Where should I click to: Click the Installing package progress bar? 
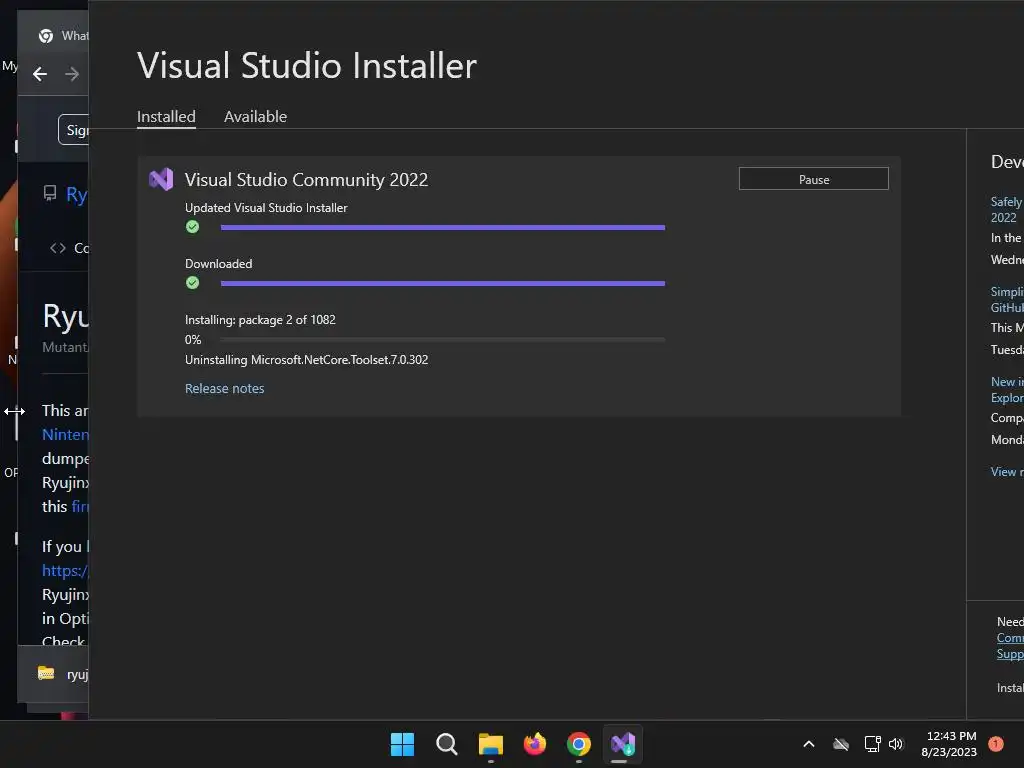[x=443, y=340]
